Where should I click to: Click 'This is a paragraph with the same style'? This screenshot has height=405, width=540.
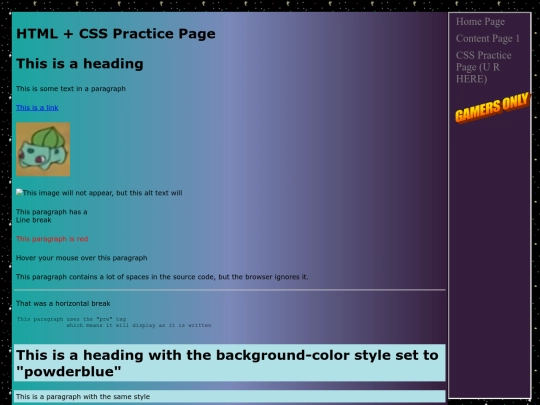click(x=230, y=396)
